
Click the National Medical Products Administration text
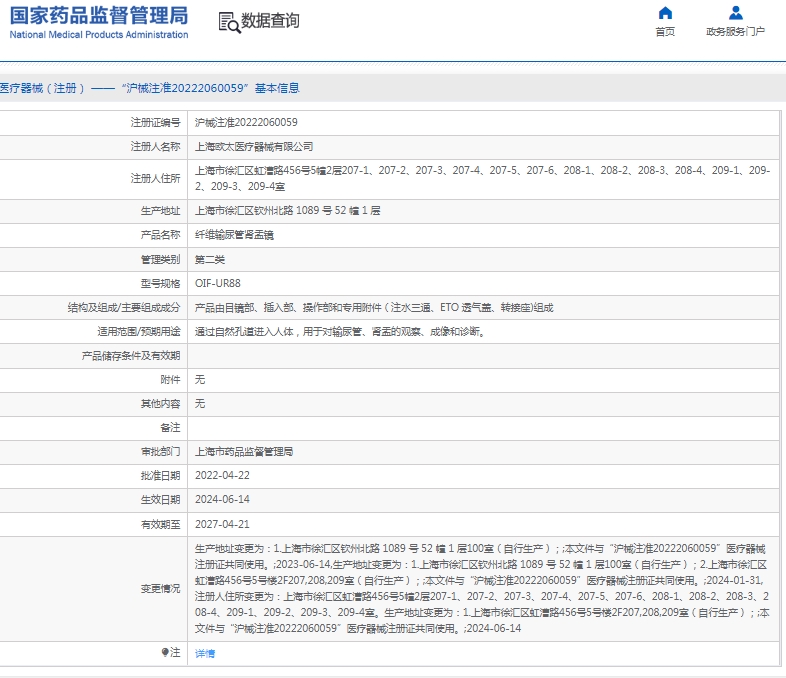(x=99, y=35)
